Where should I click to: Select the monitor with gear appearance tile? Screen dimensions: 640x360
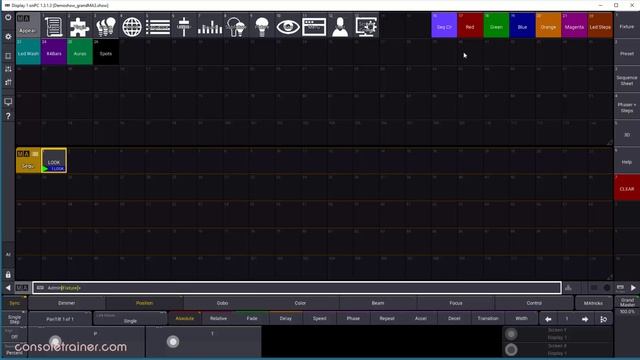367,27
